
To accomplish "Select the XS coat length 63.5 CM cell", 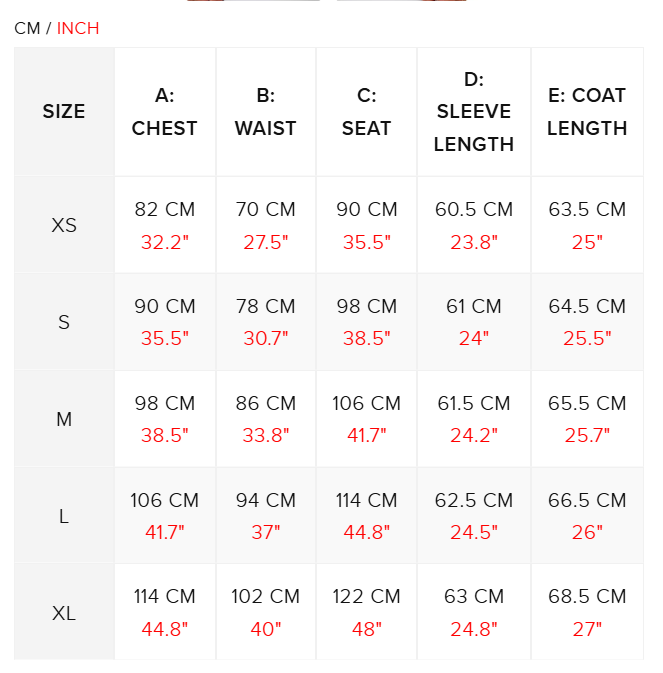I will 587,210.
